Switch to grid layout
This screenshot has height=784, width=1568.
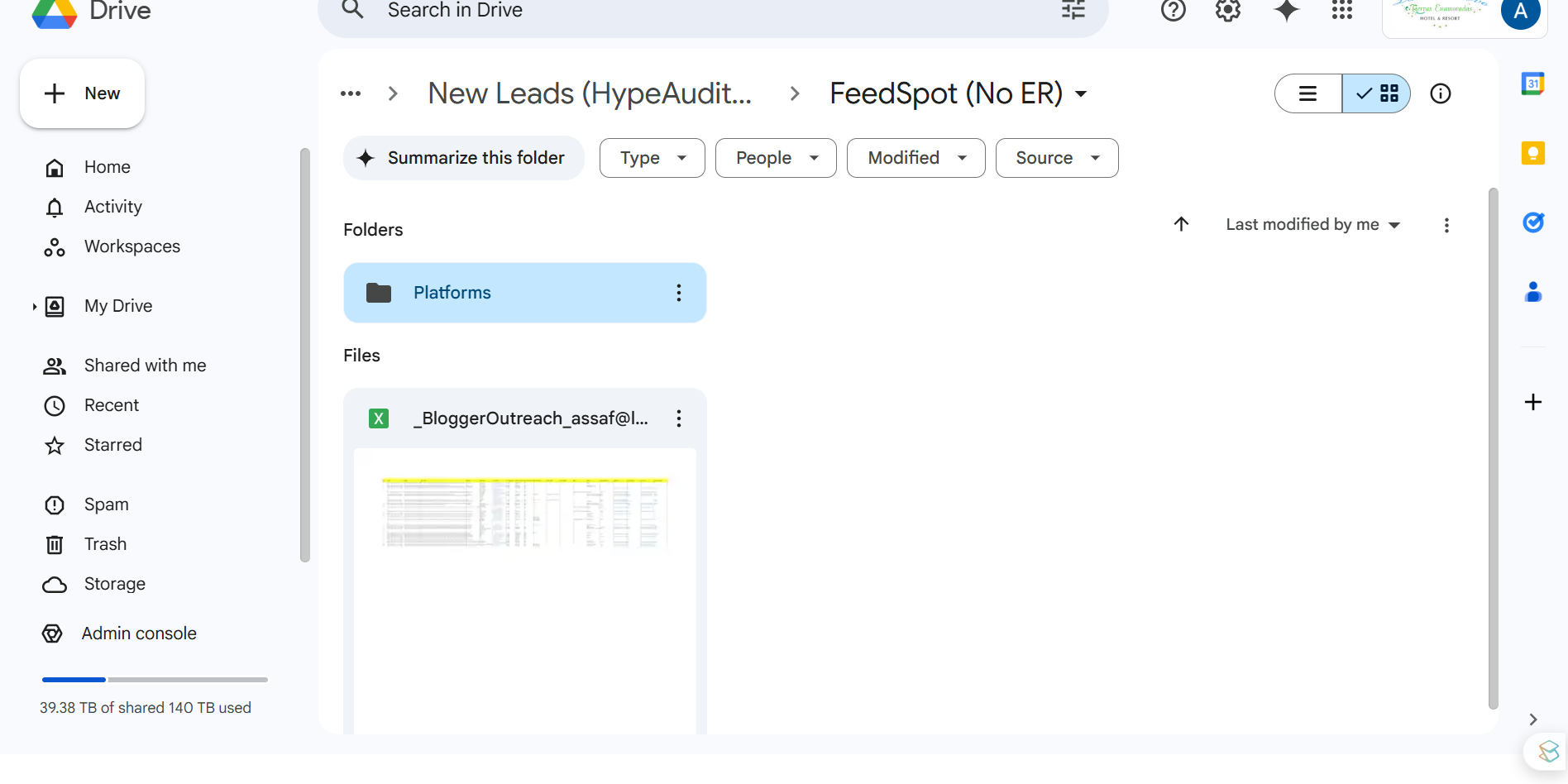coord(1376,93)
